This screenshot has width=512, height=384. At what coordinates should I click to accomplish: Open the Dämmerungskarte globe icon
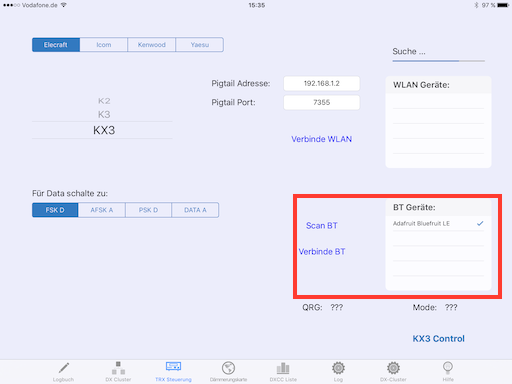(x=228, y=368)
